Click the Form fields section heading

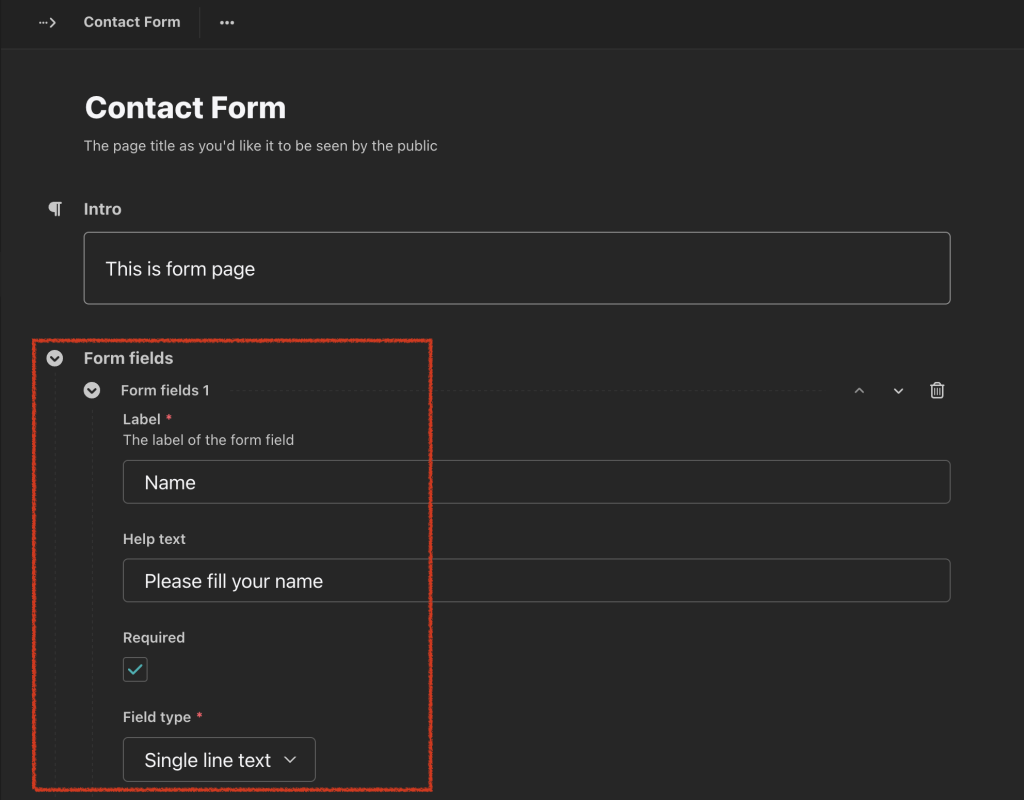click(128, 358)
